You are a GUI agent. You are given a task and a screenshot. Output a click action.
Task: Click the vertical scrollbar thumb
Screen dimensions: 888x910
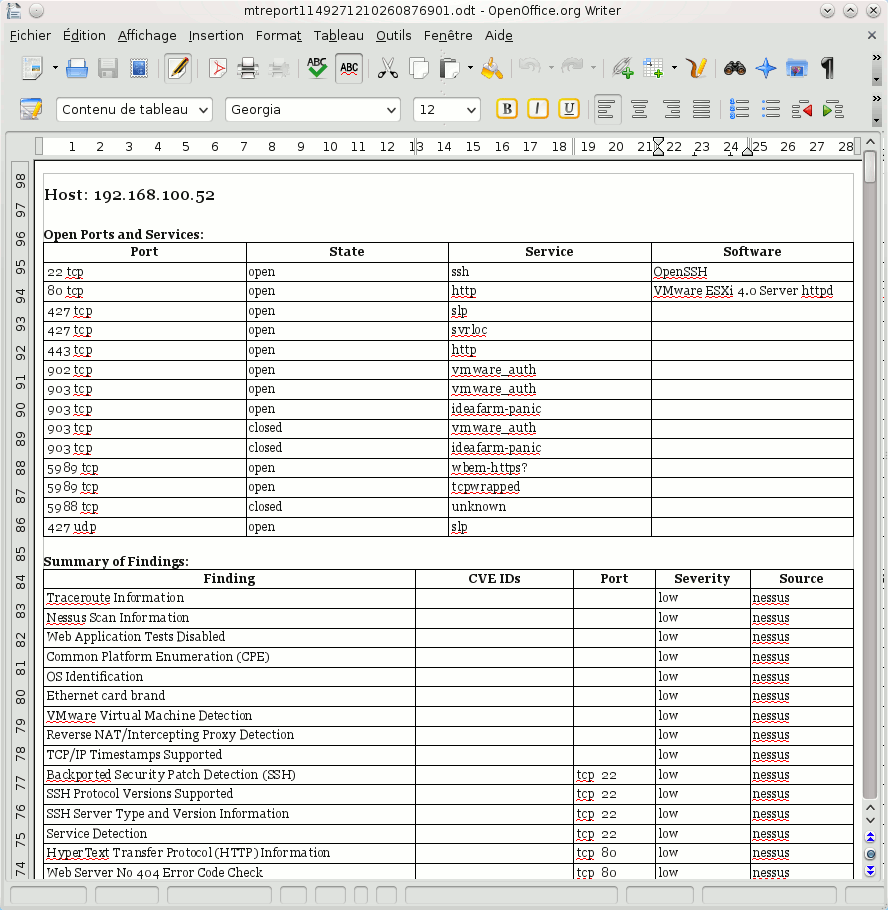point(870,165)
